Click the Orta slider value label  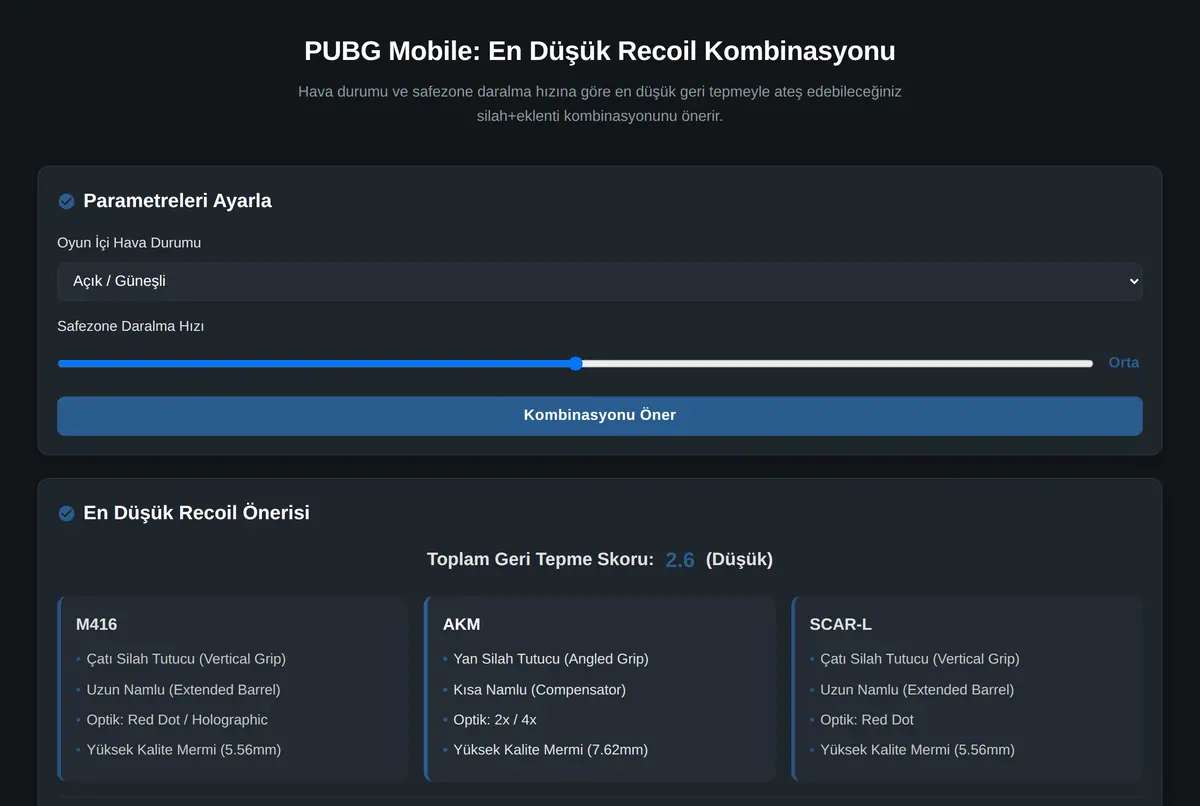pyautogui.click(x=1124, y=363)
